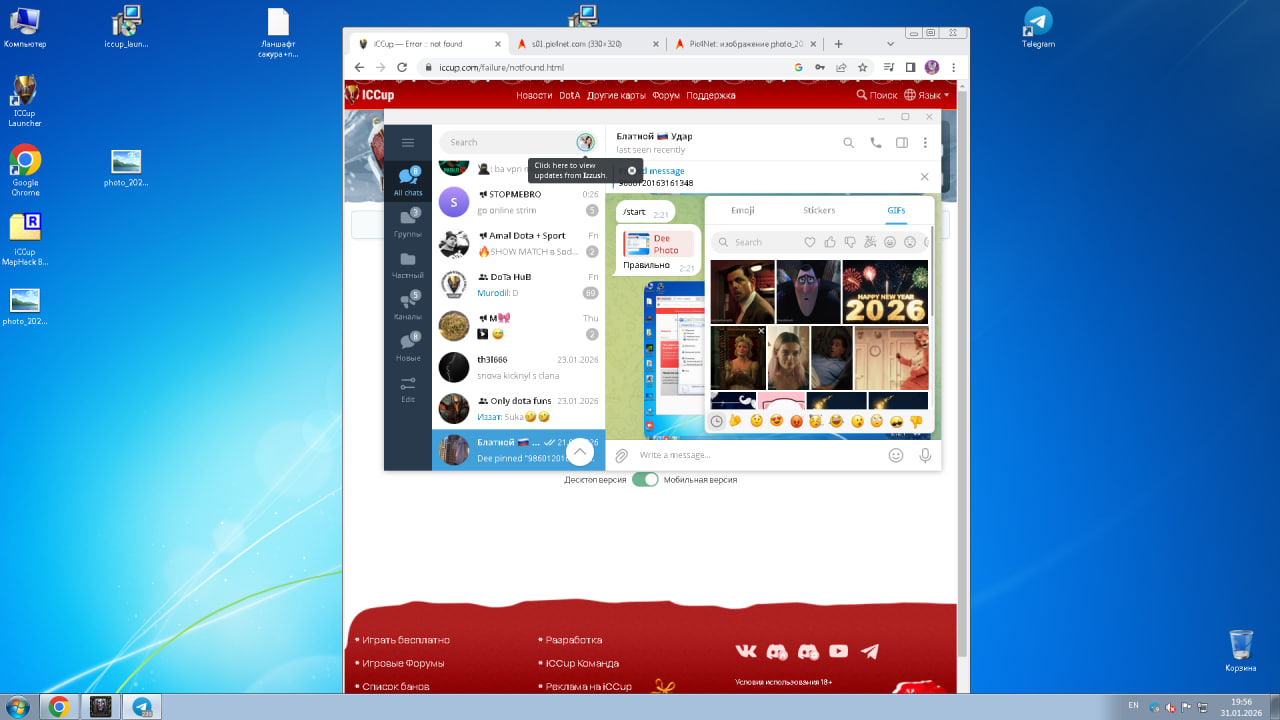
Task: Open the Telegram hamburger main menu
Action: tap(408, 143)
